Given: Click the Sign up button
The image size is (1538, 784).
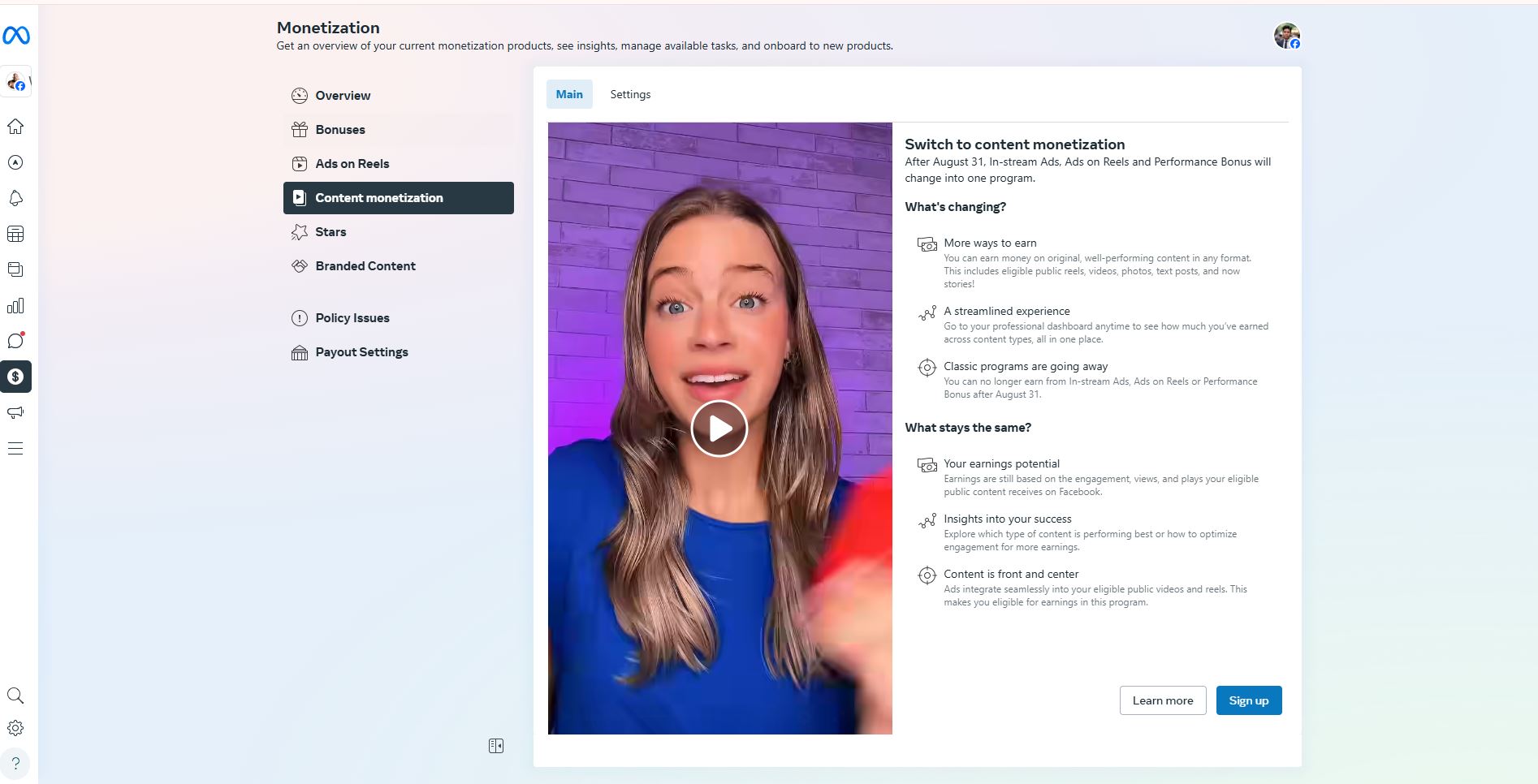Looking at the screenshot, I should coord(1249,700).
